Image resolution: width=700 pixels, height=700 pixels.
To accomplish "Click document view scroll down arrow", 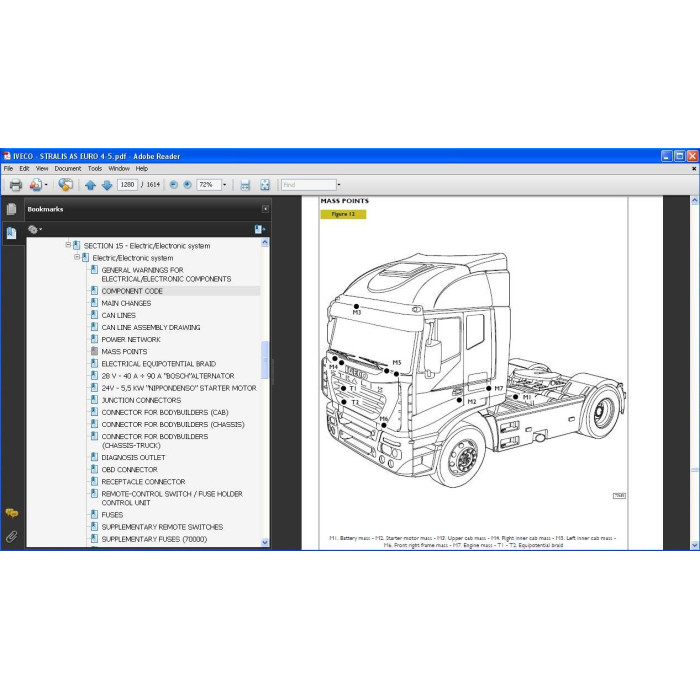I will [x=694, y=545].
